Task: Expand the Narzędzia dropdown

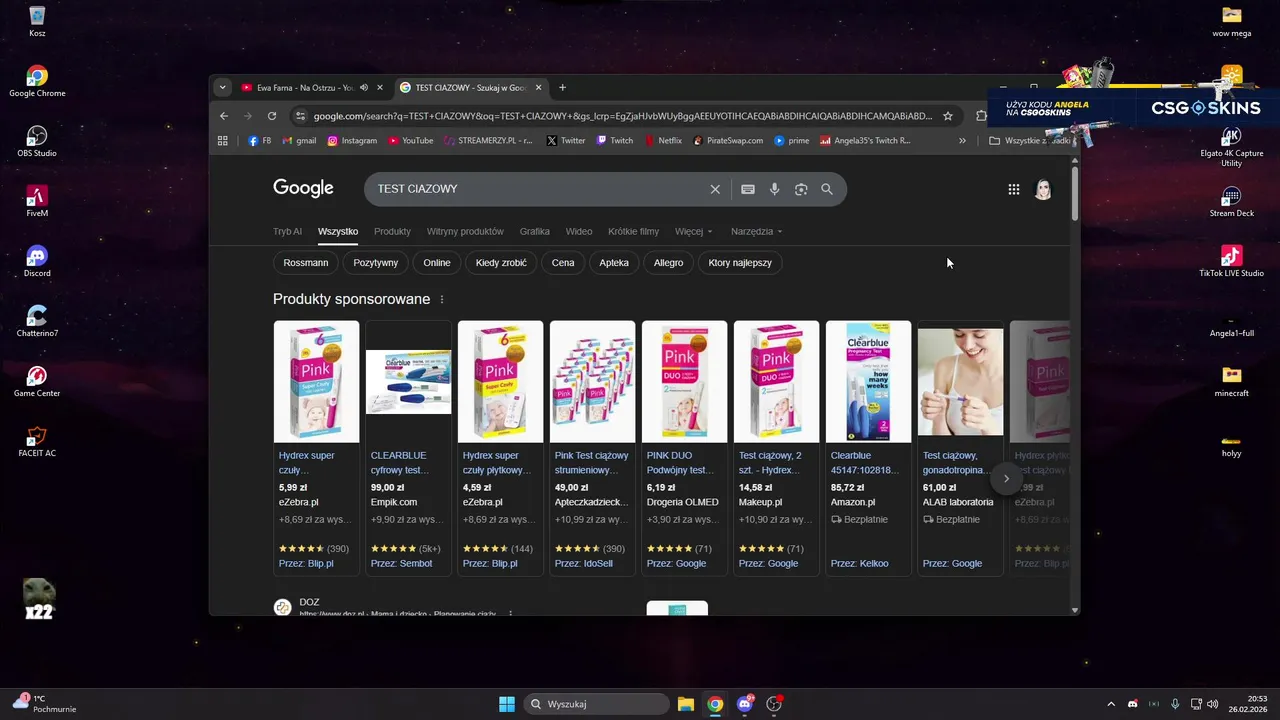Action: (x=757, y=231)
